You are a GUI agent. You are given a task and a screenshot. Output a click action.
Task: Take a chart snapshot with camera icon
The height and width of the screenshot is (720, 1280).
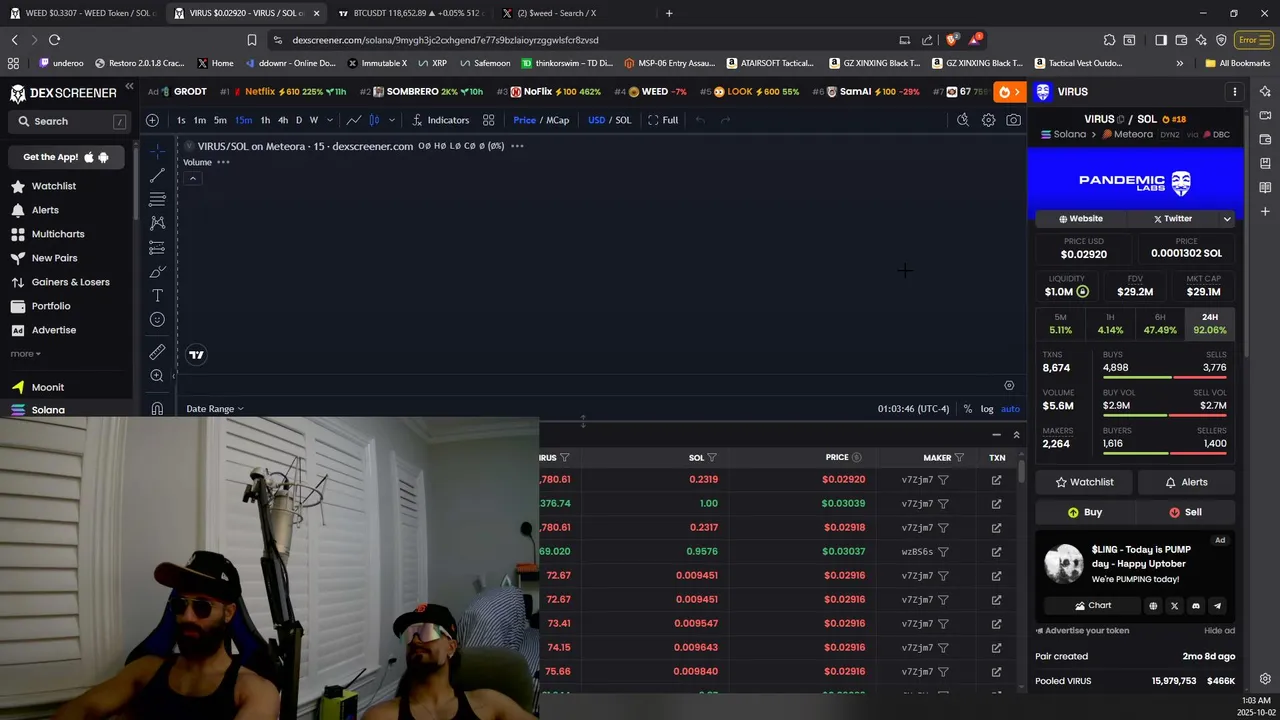coord(1014,120)
